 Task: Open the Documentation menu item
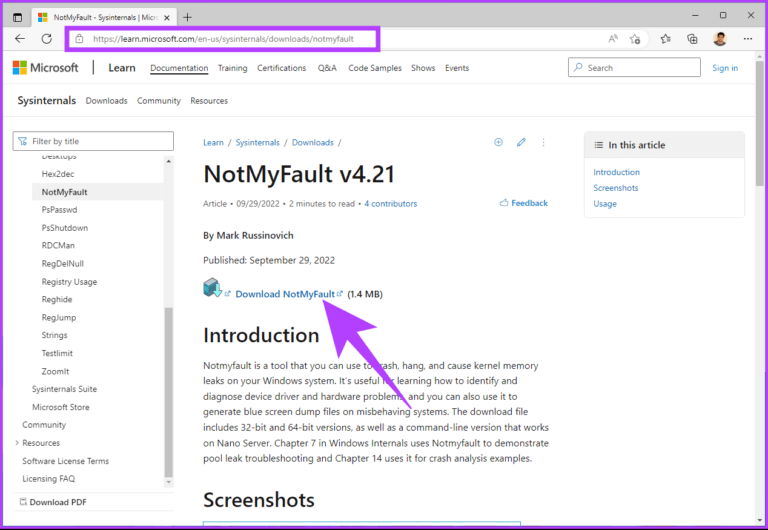pos(179,68)
